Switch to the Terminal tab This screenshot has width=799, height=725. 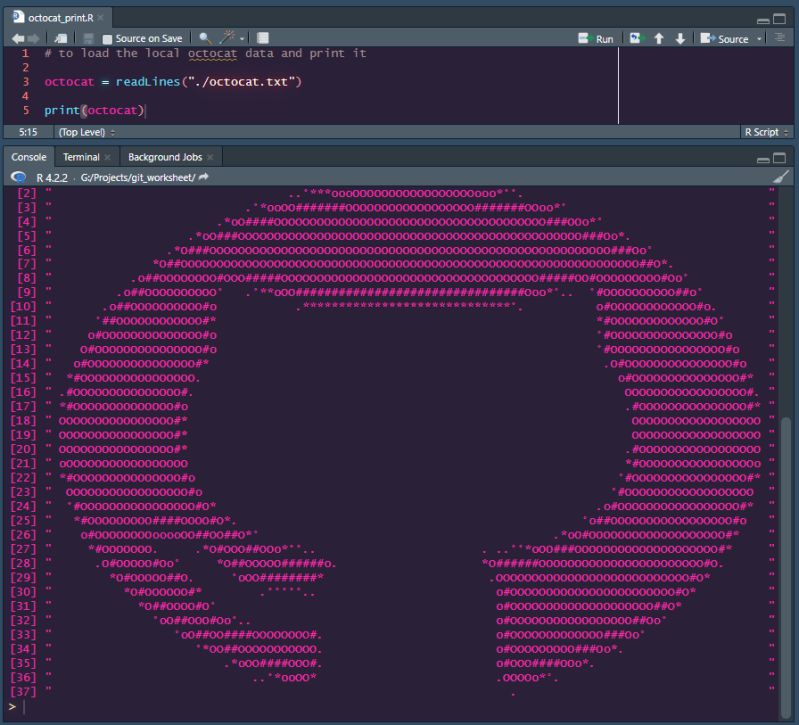click(81, 157)
